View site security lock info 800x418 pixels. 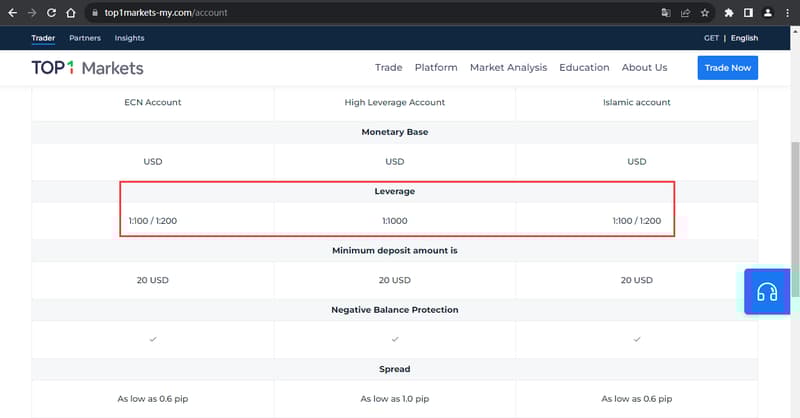pyautogui.click(x=94, y=13)
